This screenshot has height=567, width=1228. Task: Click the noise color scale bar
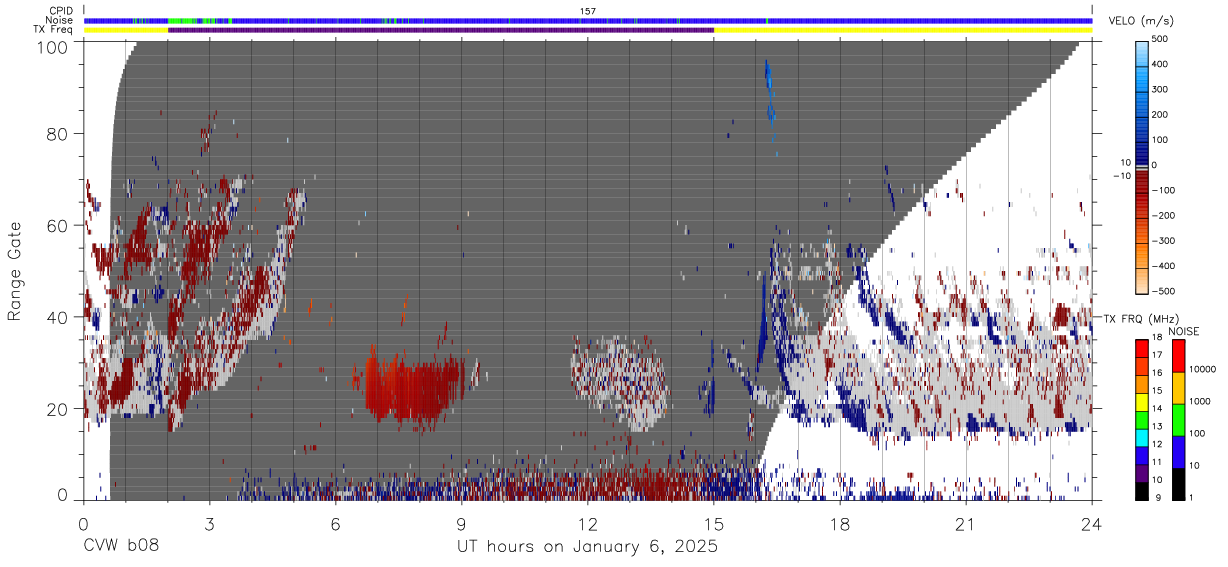tap(1179, 419)
